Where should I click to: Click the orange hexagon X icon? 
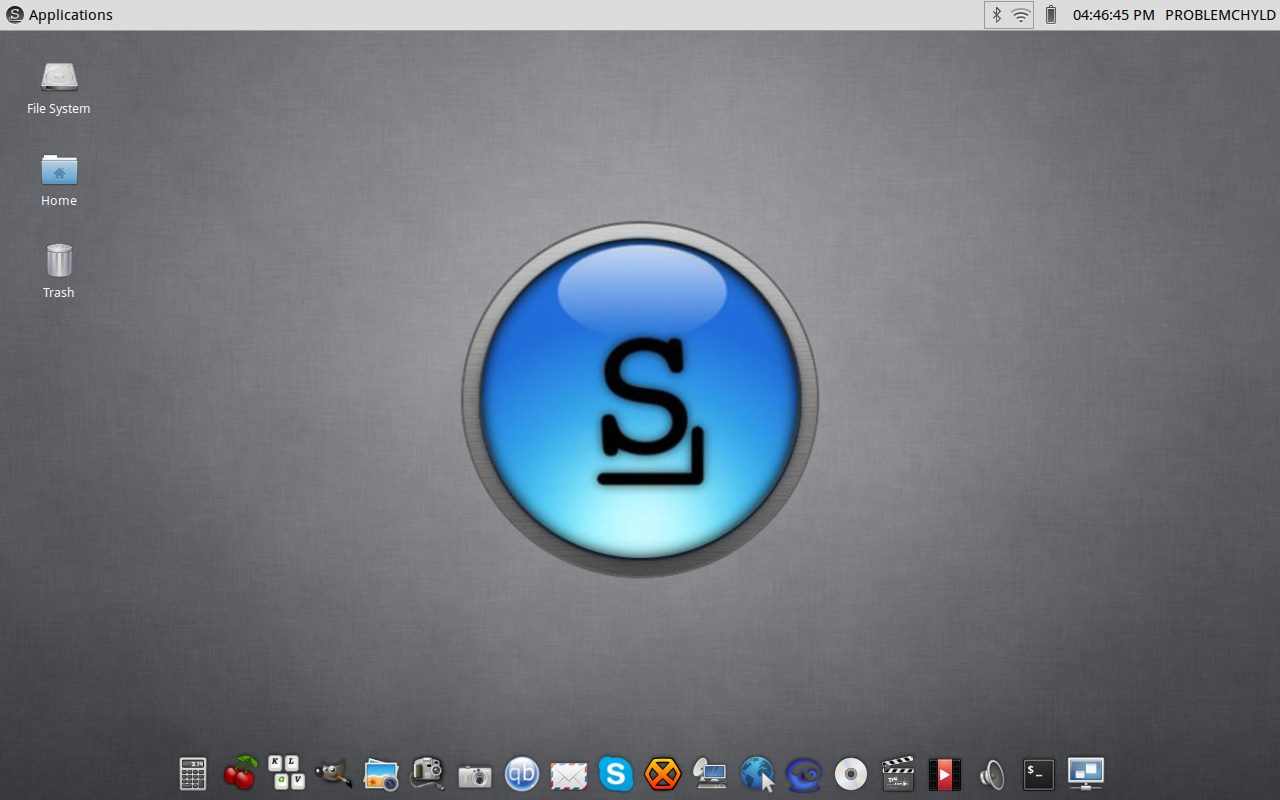click(x=663, y=774)
